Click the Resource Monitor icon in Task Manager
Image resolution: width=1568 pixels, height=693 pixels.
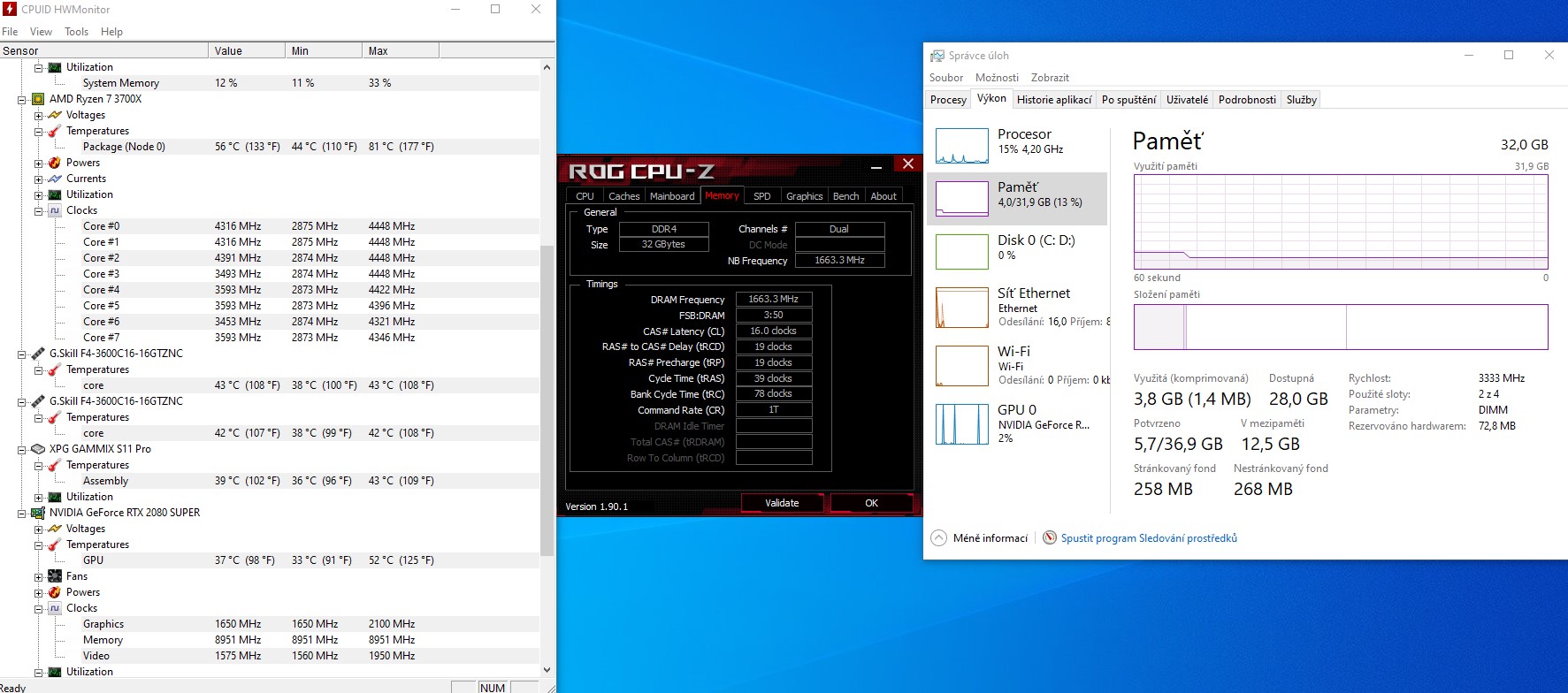tap(1050, 538)
